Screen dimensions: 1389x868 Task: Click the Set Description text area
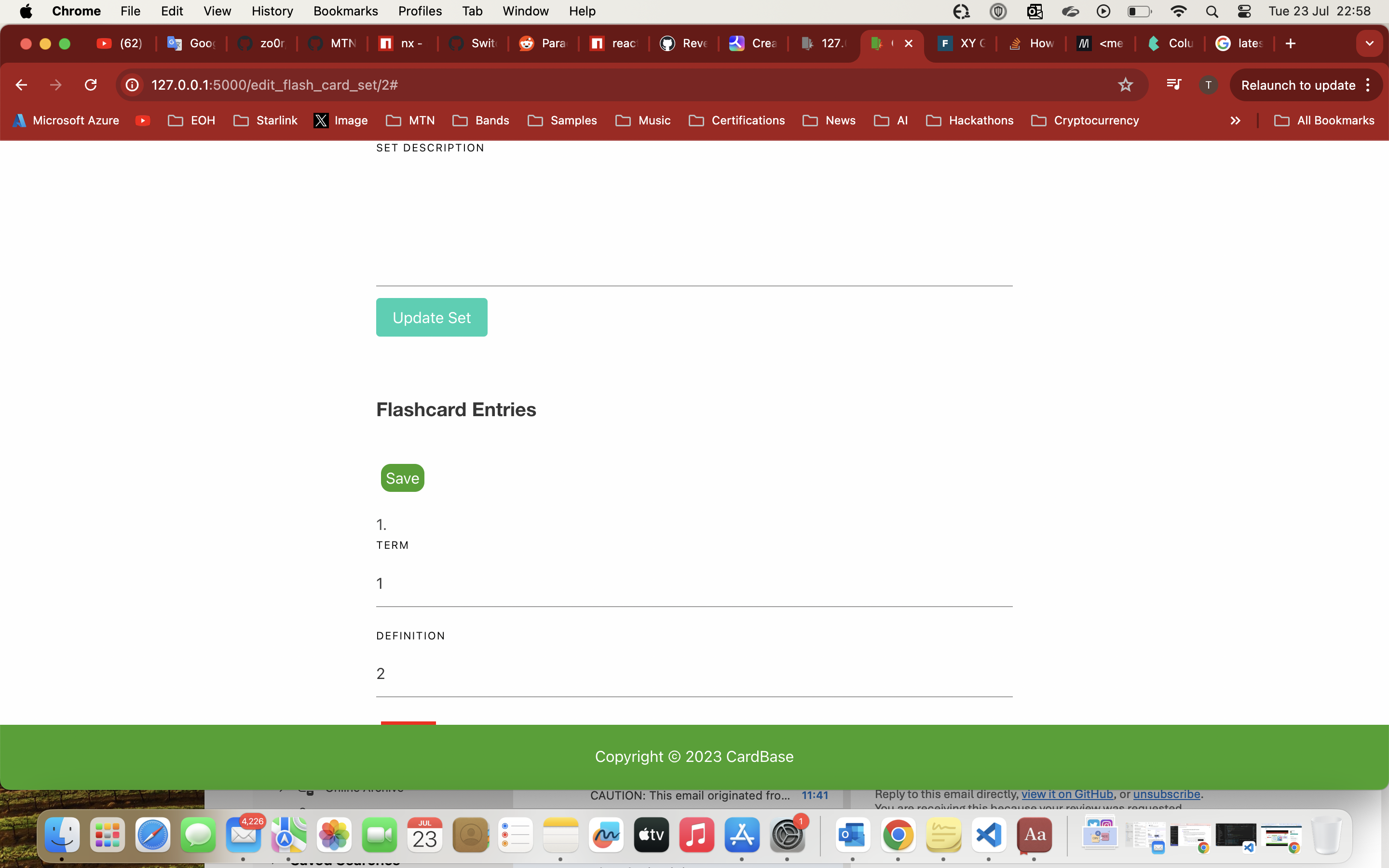click(694, 221)
